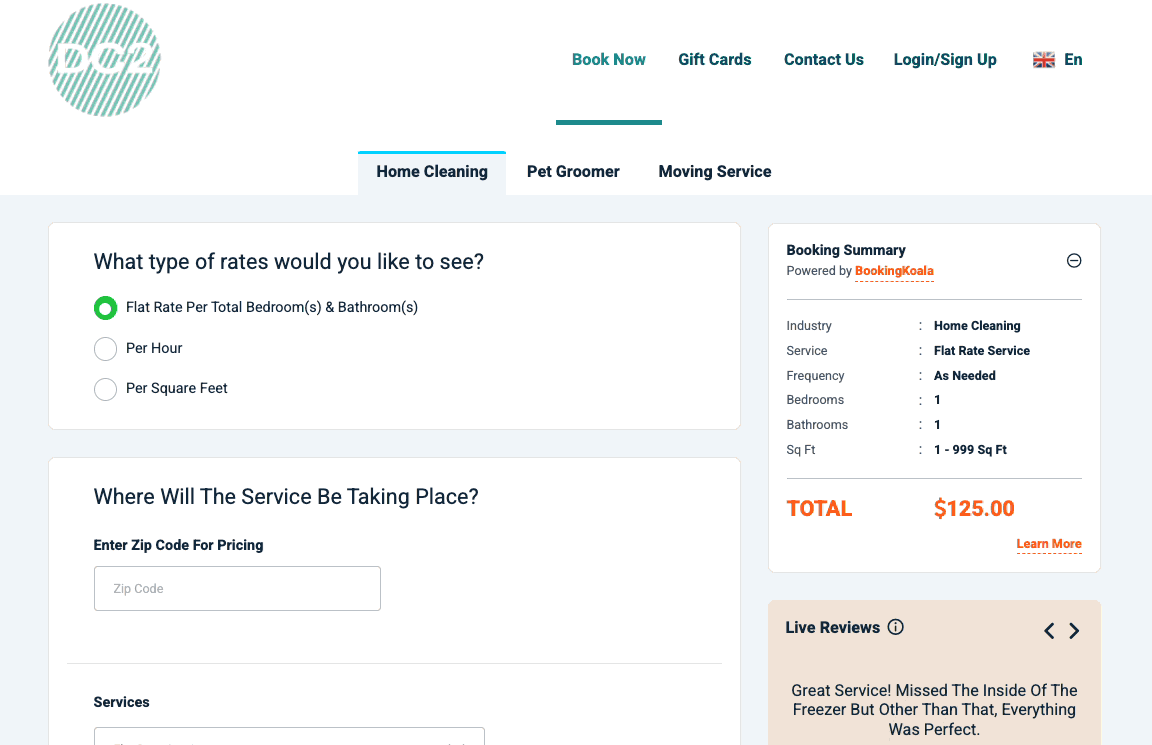The height and width of the screenshot is (745, 1152).
Task: Choose the Per Square Feet rate option
Action: click(x=105, y=389)
